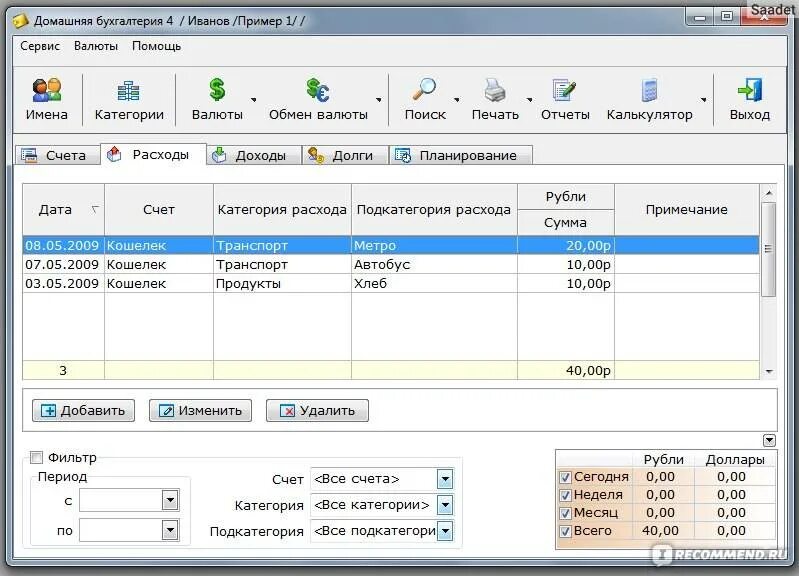The height and width of the screenshot is (576, 799).
Task: Open the Сервис menu
Action: [40, 46]
